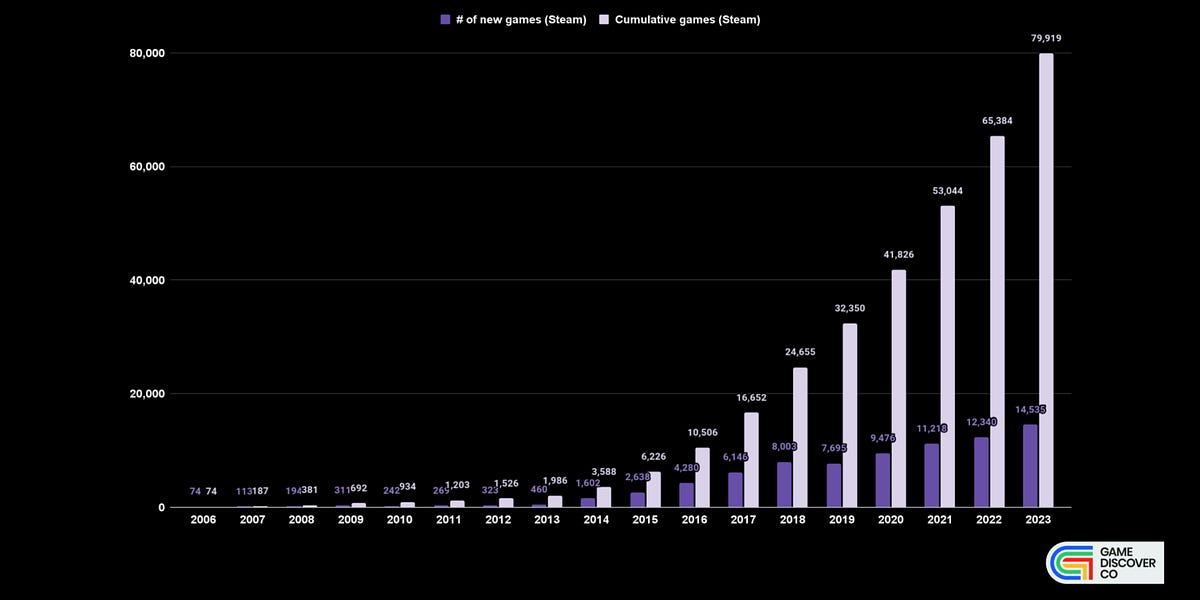Click the 381 data label
Image resolution: width=1200 pixels, height=600 pixels.
point(309,490)
